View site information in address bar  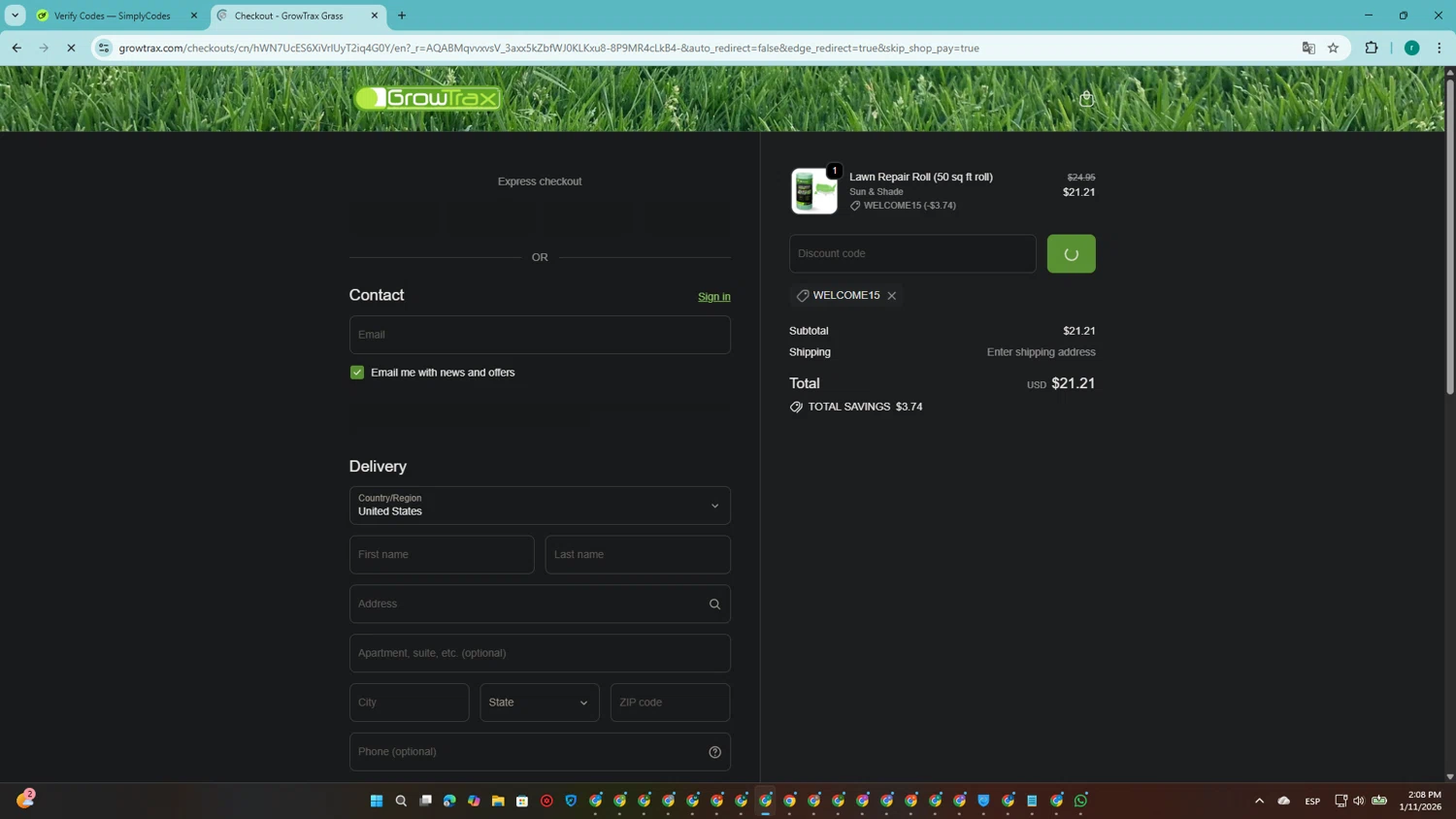[104, 48]
